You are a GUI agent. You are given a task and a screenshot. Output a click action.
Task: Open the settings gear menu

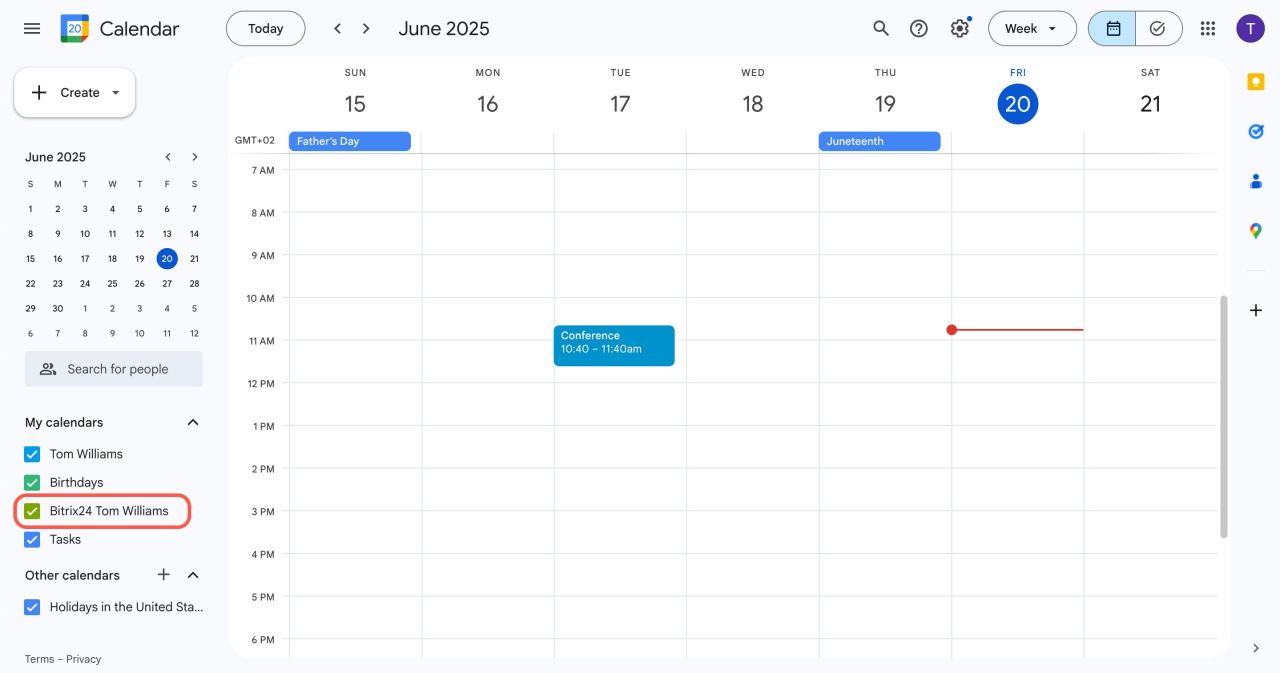pos(960,29)
